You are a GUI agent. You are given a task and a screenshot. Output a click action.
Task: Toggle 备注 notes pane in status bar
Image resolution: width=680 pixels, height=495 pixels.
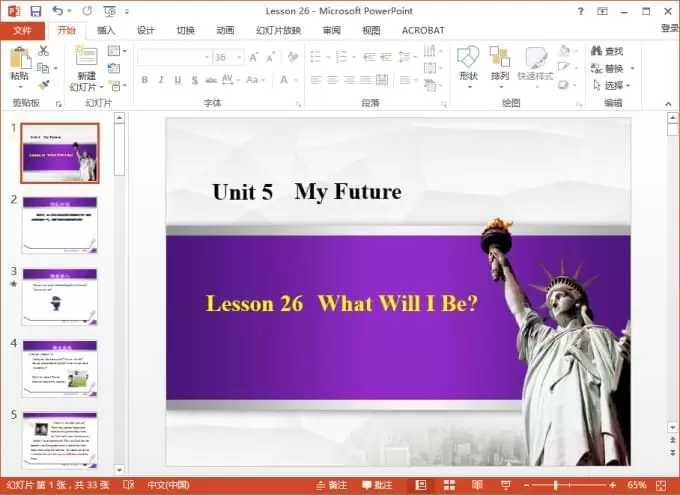(x=332, y=485)
